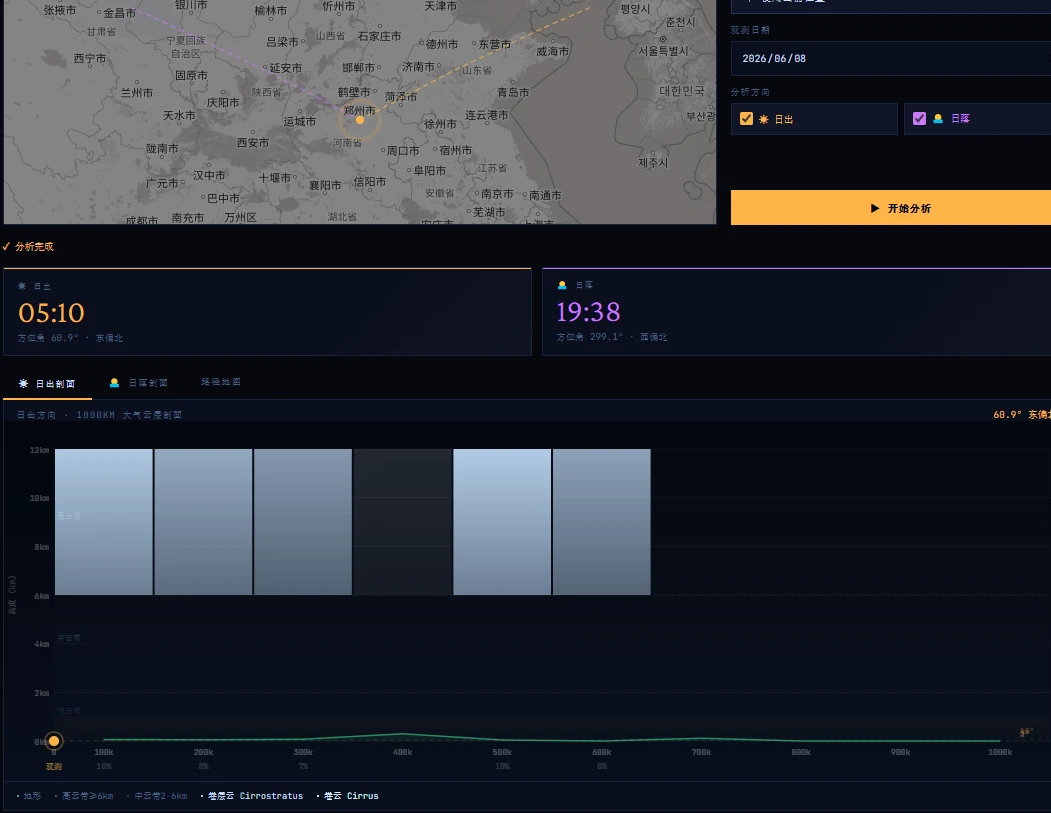Select the 19:38 sunset time
The image size is (1051, 813).
pos(589,312)
